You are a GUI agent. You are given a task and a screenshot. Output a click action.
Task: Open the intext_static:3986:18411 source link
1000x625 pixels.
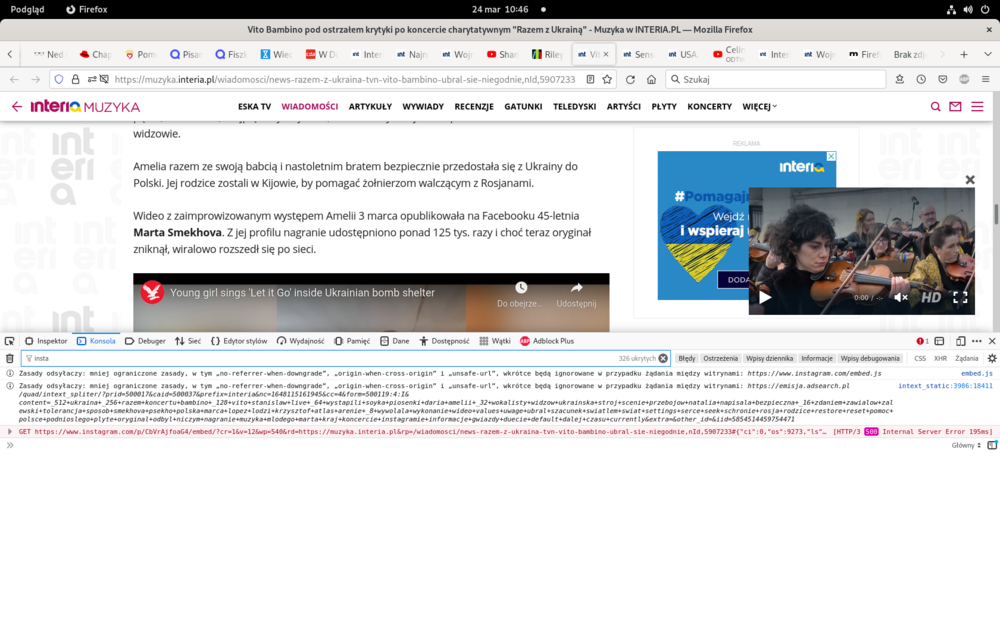[945, 386]
